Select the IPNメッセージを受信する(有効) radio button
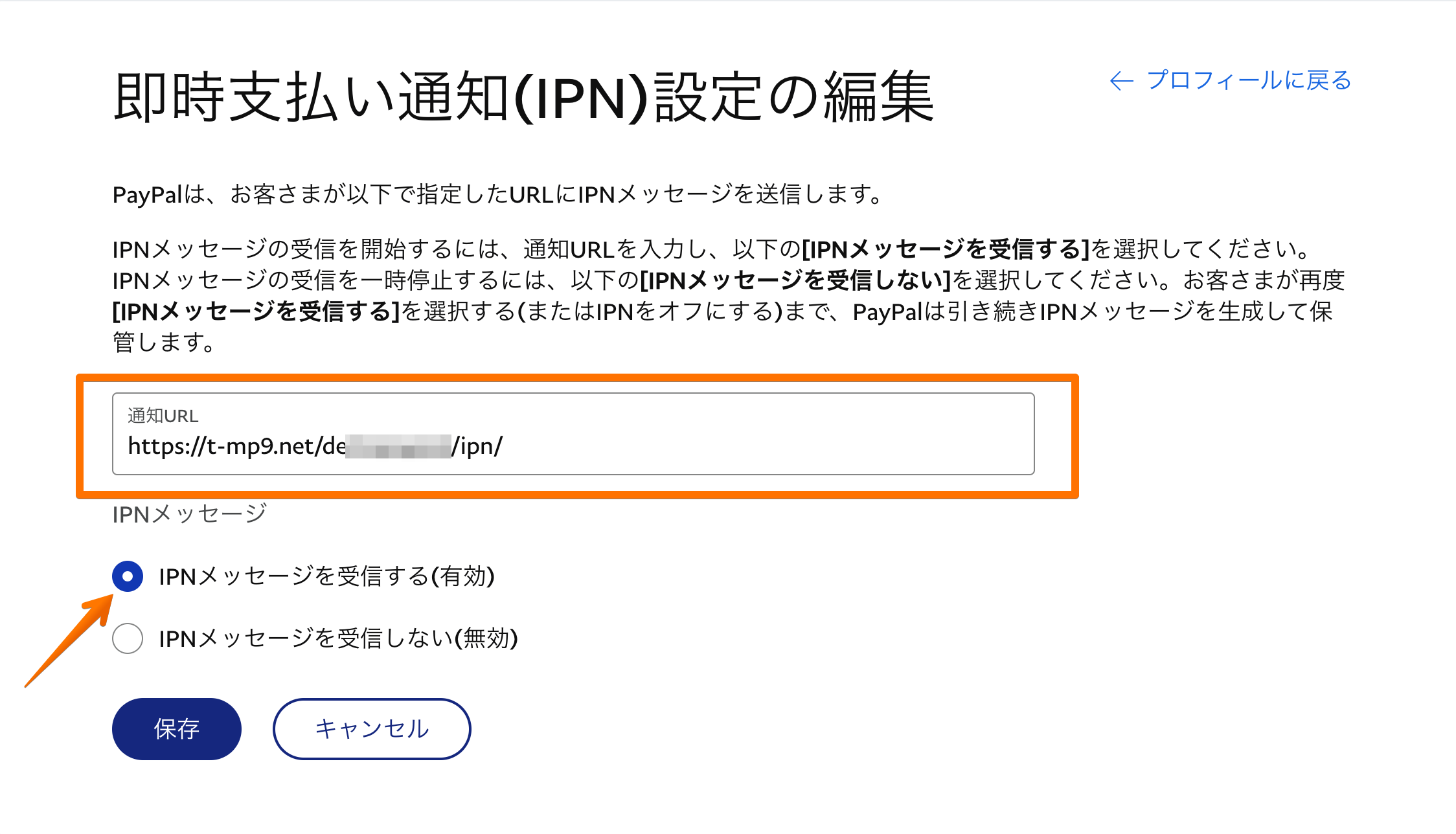1456x834 pixels. tap(128, 576)
